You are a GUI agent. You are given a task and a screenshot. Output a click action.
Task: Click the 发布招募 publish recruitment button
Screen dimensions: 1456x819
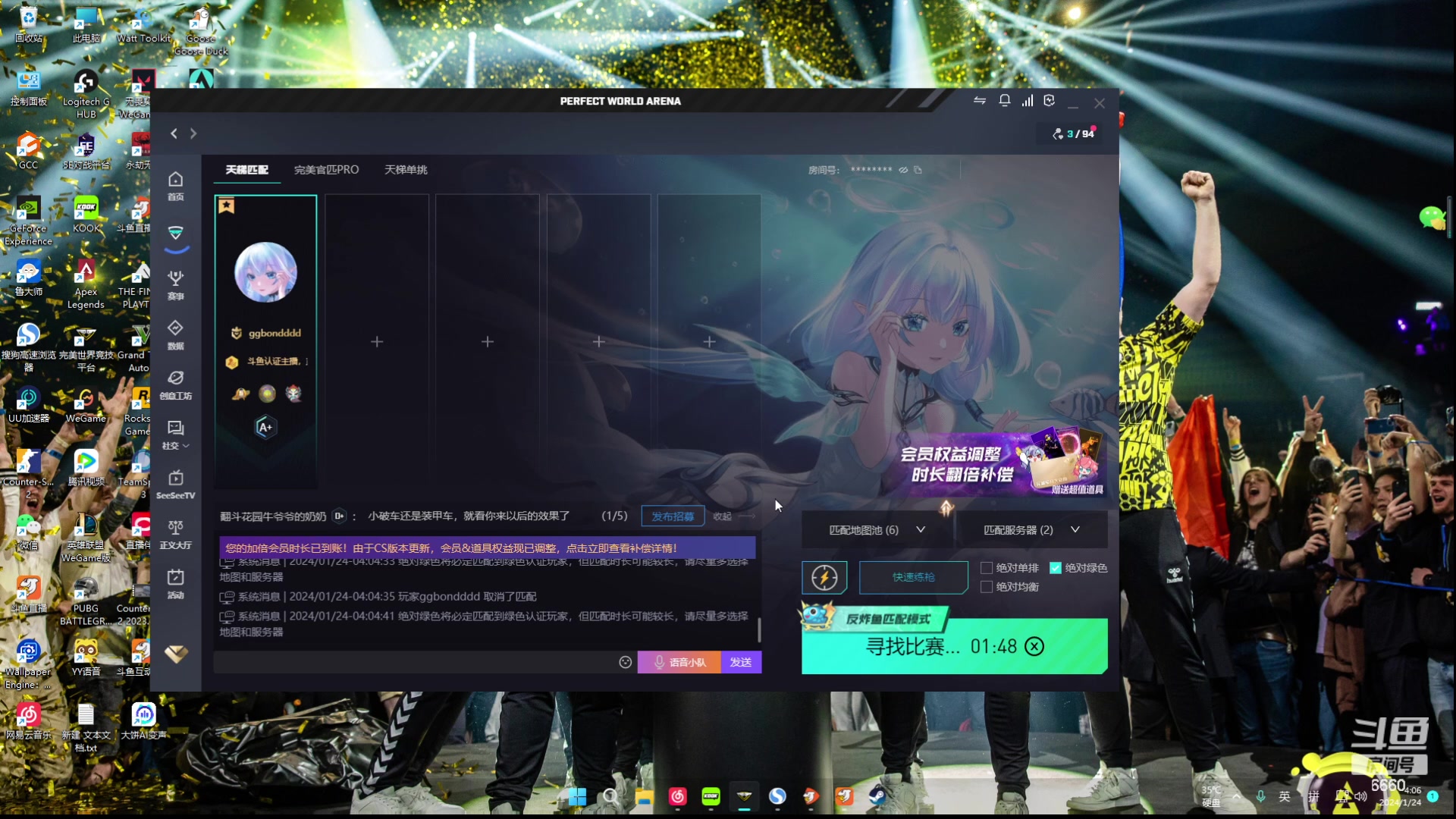[673, 516]
